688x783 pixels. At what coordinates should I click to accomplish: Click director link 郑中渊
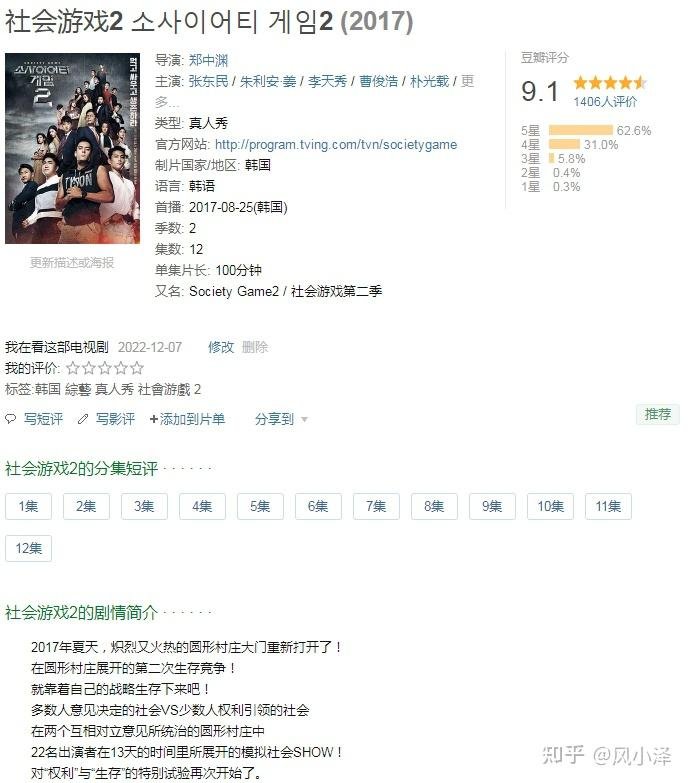(208, 60)
